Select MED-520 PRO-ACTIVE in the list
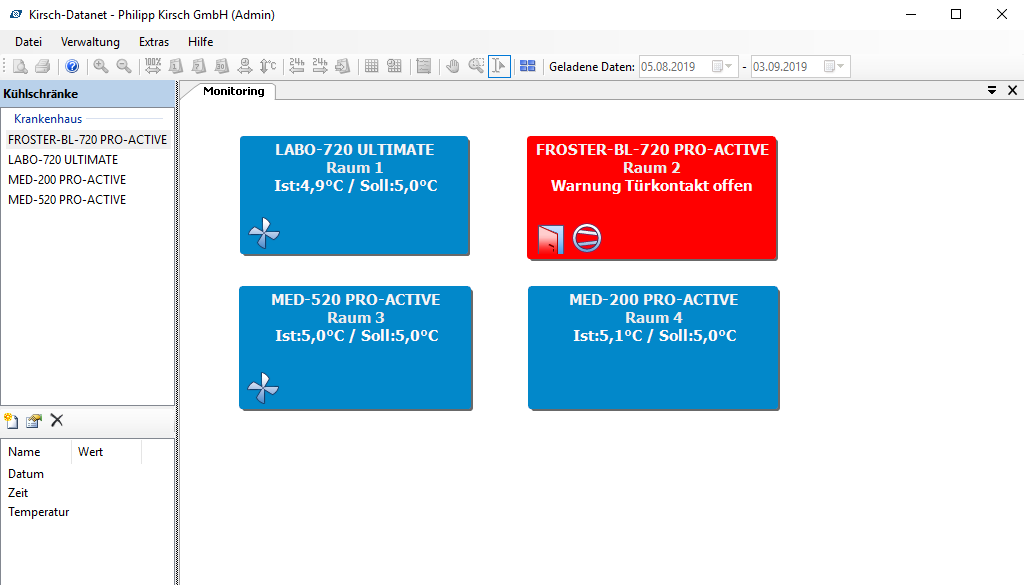Screen dimensions: 1024x585 [x=67, y=200]
